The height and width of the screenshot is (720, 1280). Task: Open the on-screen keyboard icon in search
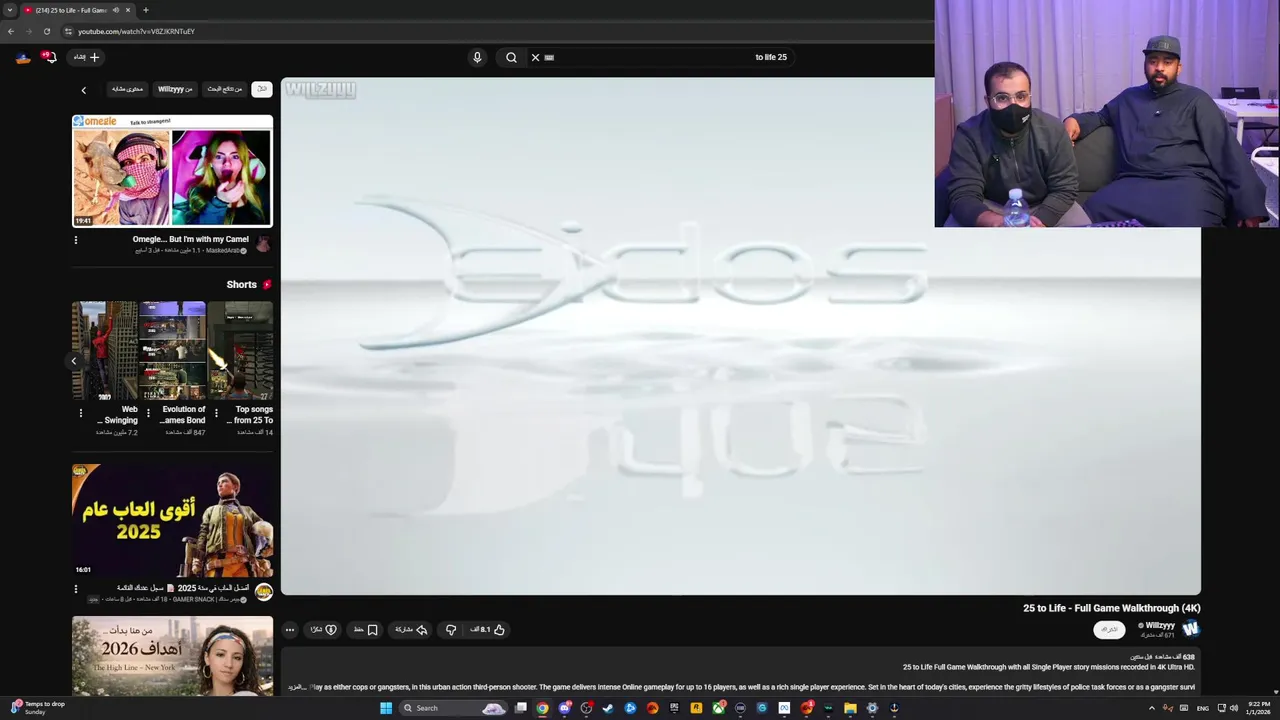click(x=549, y=57)
